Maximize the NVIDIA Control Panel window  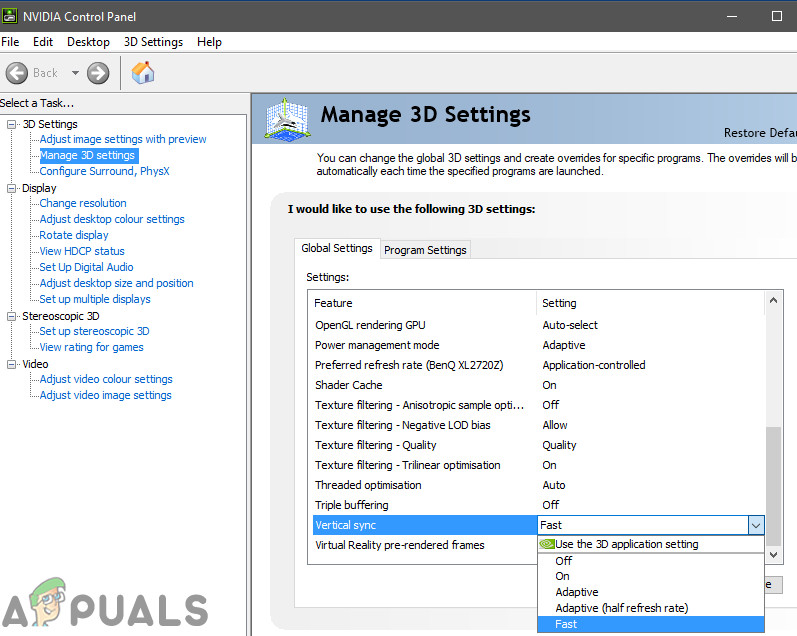click(x=777, y=16)
